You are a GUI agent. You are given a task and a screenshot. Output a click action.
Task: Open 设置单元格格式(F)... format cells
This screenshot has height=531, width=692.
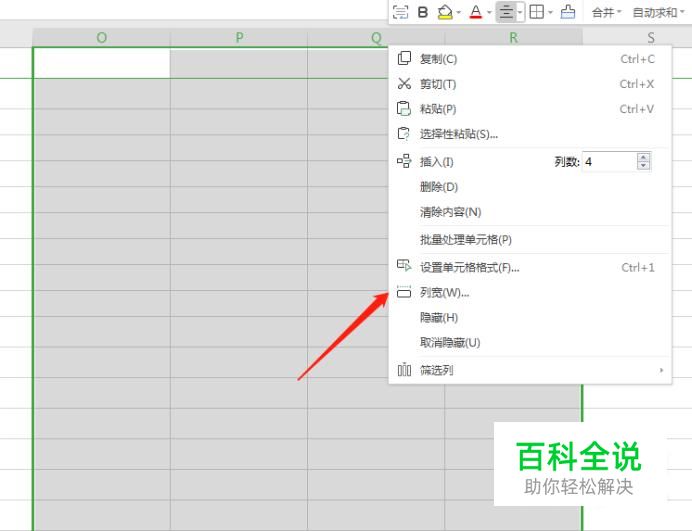[x=530, y=267]
